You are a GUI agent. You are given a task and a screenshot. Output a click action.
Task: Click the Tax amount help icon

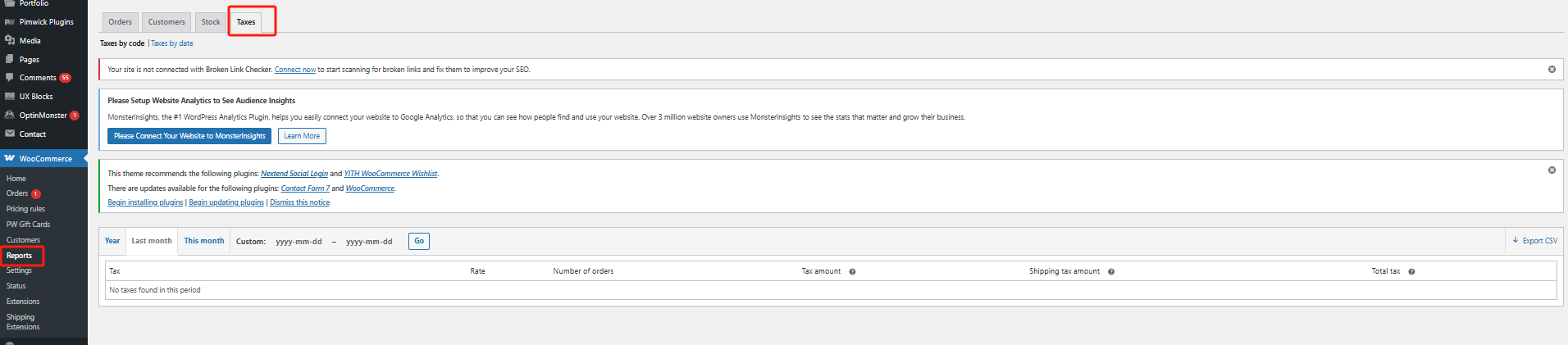pos(852,271)
